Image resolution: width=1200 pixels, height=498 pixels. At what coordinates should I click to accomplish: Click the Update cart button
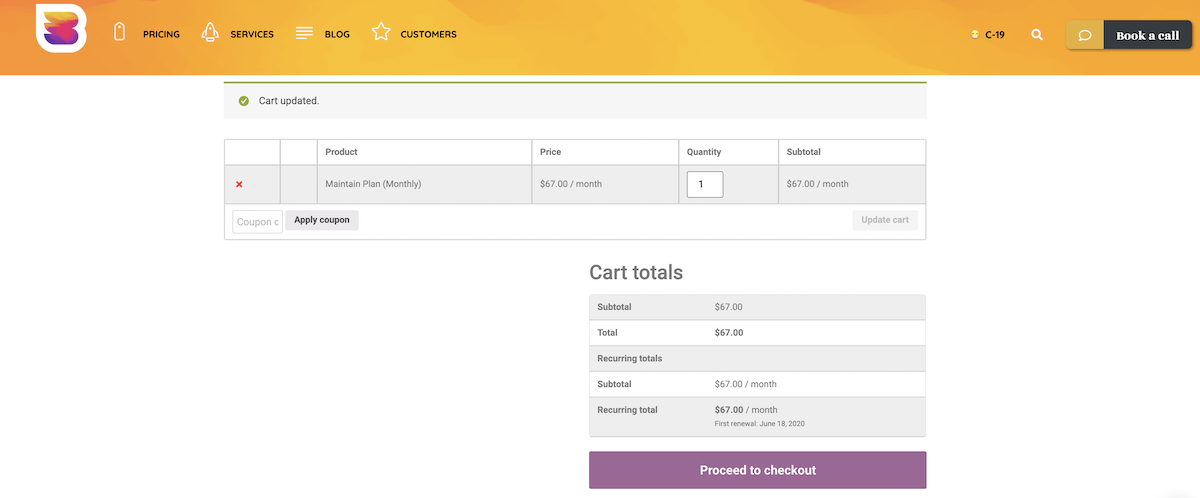885,220
